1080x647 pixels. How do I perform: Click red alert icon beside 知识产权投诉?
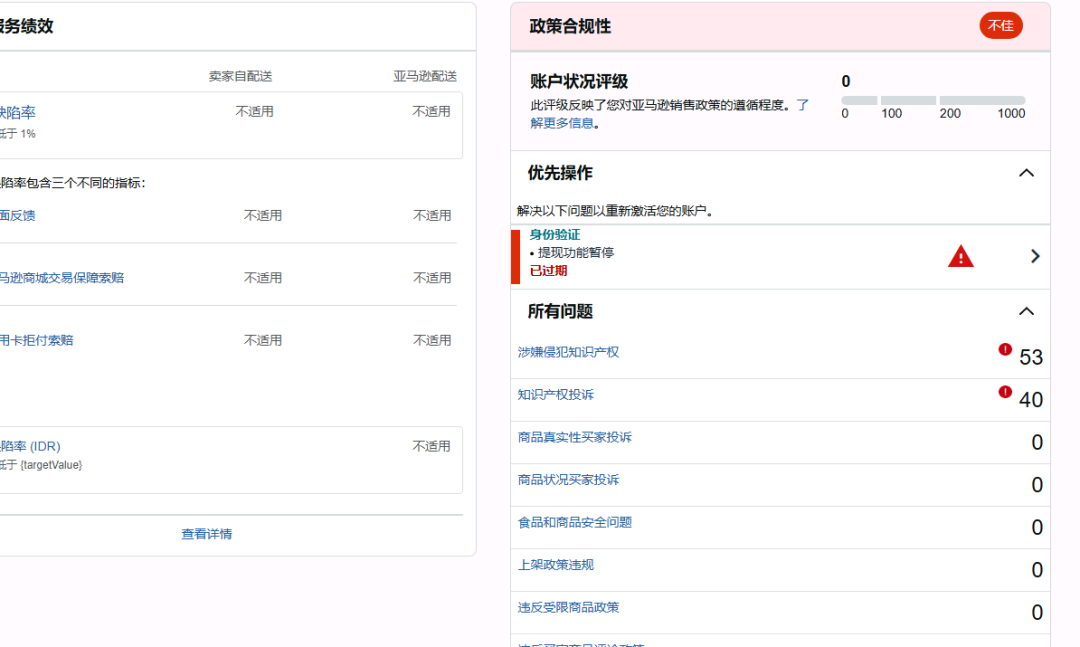point(1005,392)
